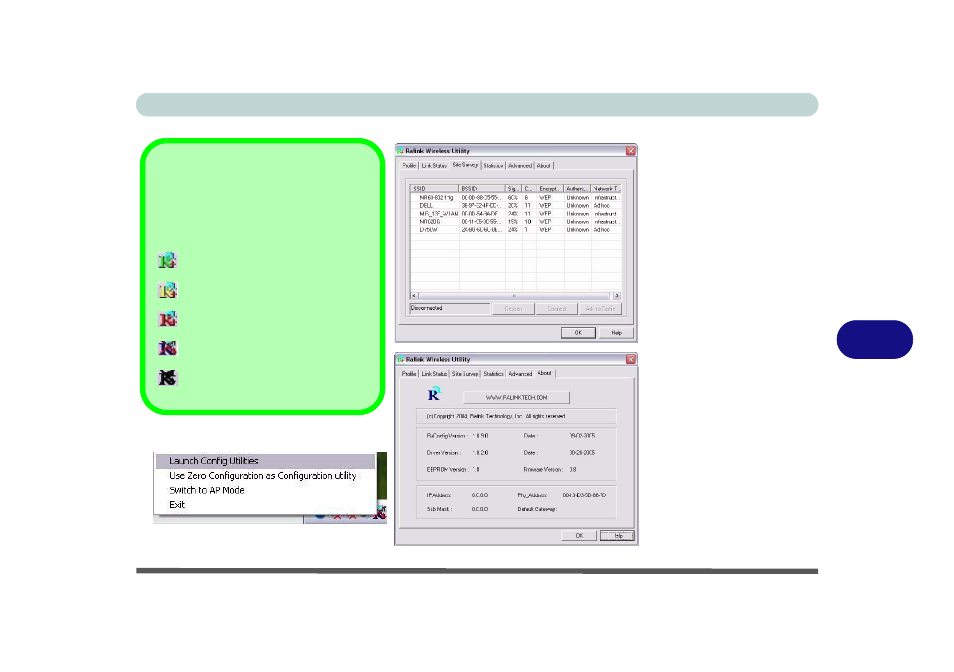Select the fifth network in the SSID list
This screenshot has height=672, width=954.
tap(516, 230)
